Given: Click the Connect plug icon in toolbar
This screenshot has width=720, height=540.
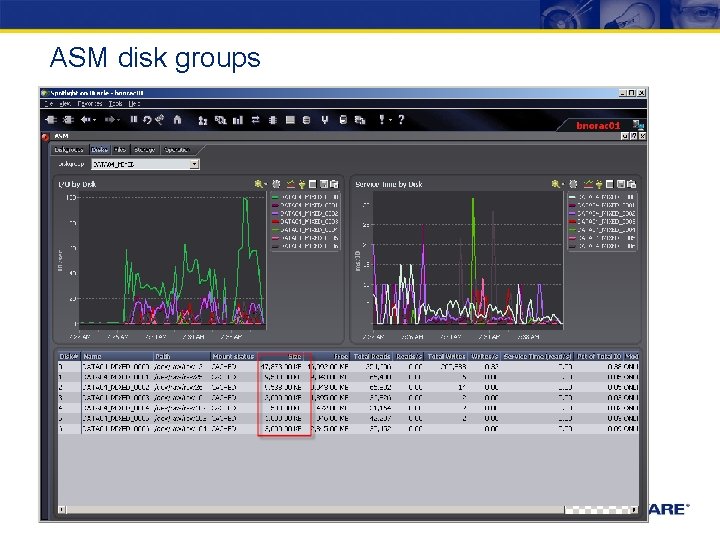Looking at the screenshot, I should [x=51, y=120].
